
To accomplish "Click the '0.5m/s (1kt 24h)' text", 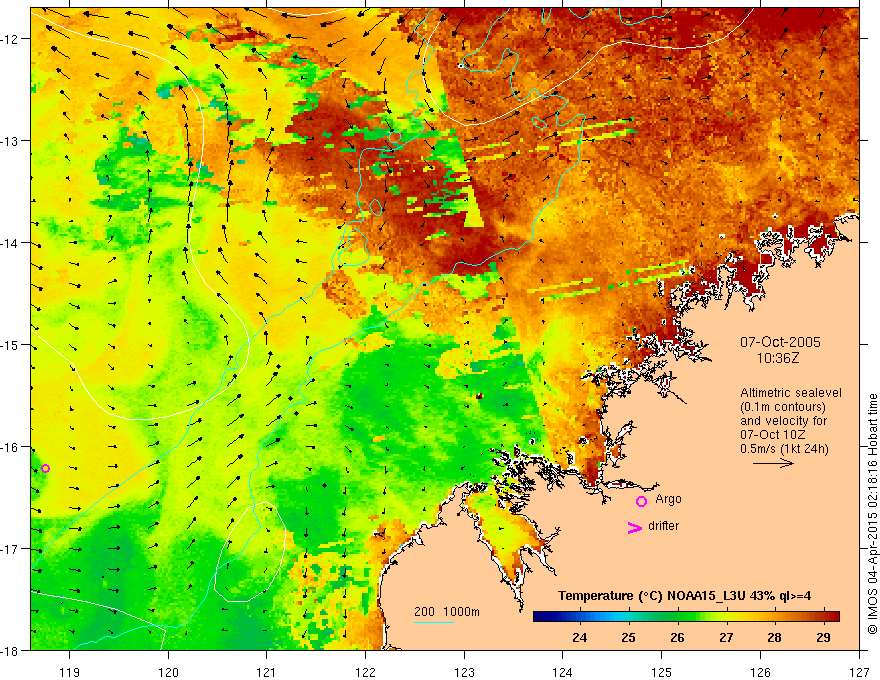I will [x=785, y=449].
